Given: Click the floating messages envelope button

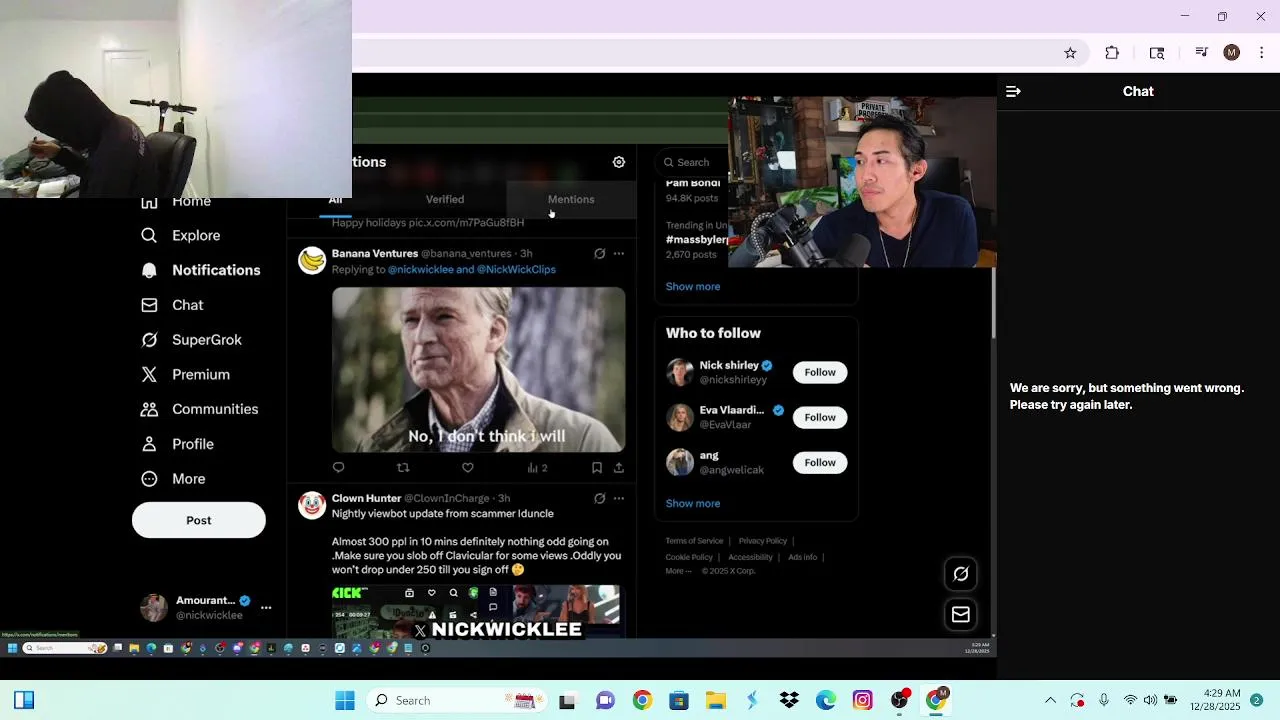Looking at the screenshot, I should [x=961, y=615].
